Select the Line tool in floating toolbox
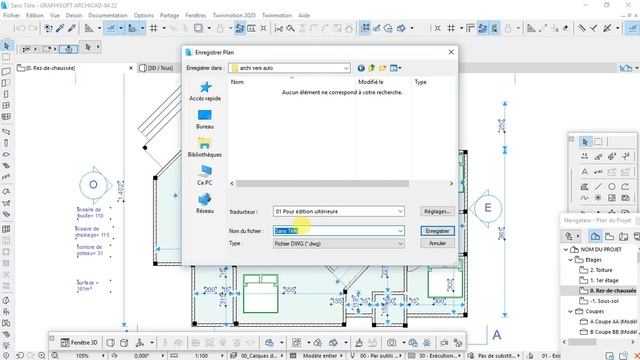This screenshot has height=360, width=640. [598, 187]
